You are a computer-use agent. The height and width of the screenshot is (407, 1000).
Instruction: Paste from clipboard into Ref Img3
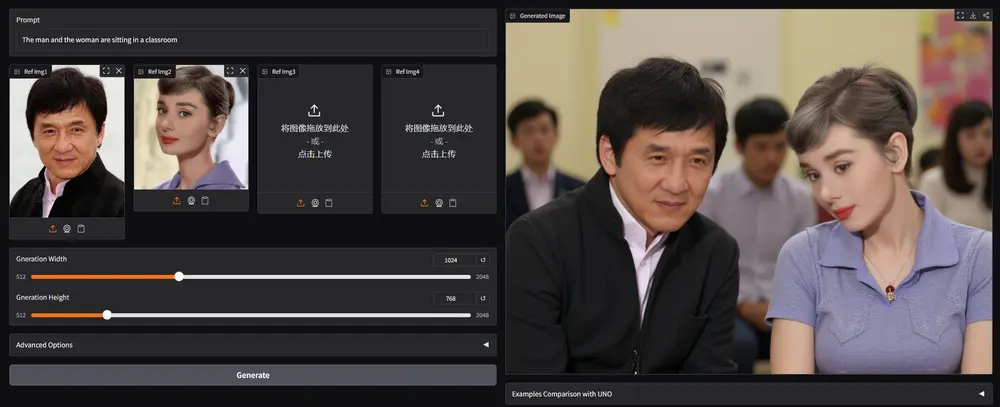click(328, 203)
